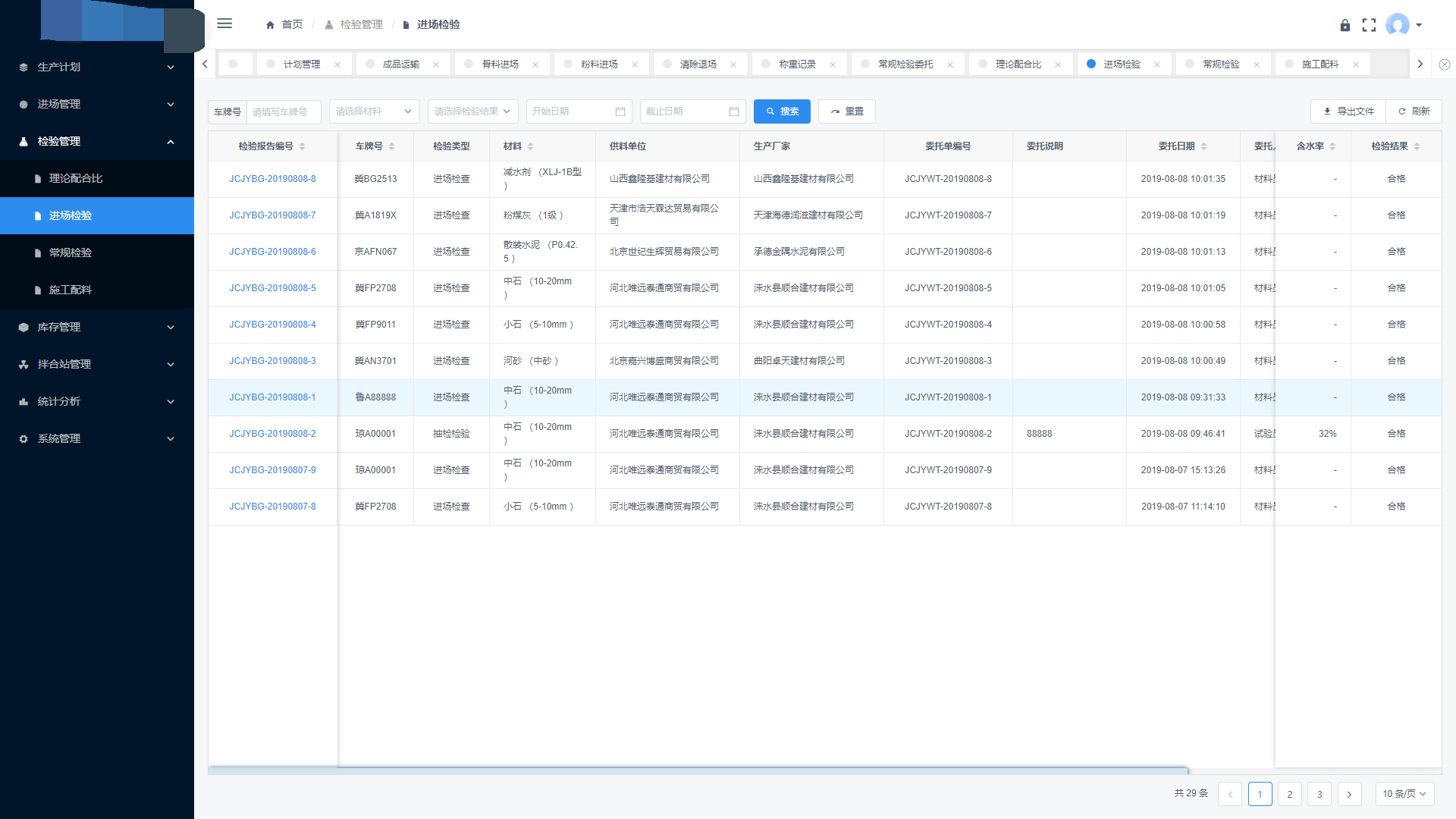Image resolution: width=1456 pixels, height=819 pixels.
Task: Close the 常规检验委托 tab
Action: click(x=950, y=64)
